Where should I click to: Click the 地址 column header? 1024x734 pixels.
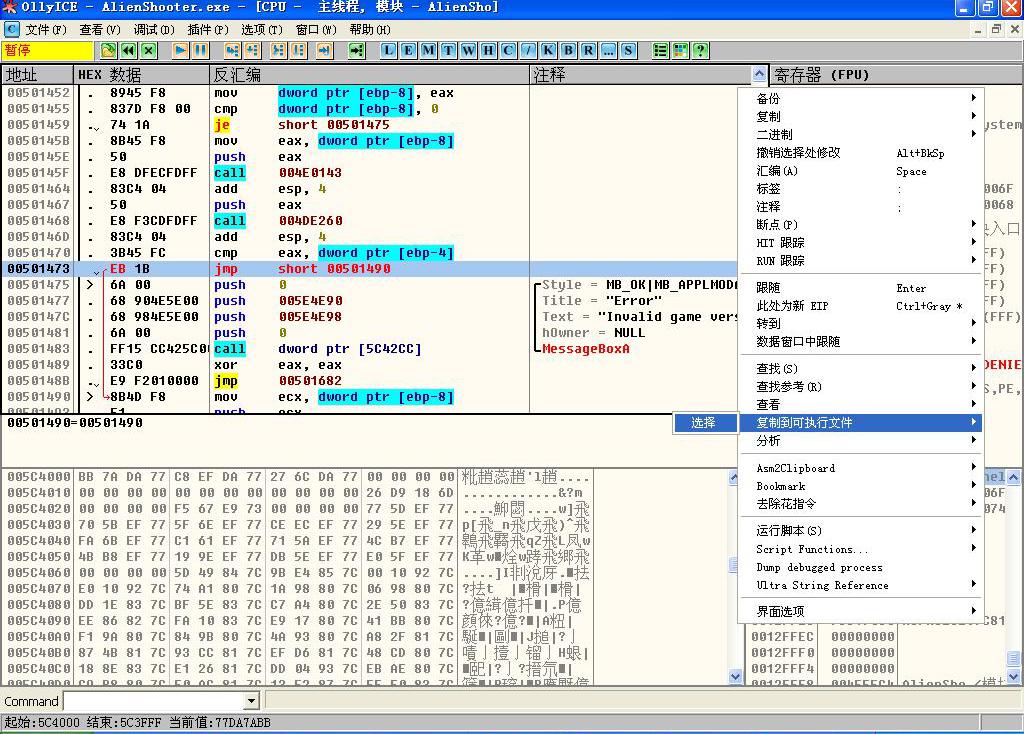(37, 74)
